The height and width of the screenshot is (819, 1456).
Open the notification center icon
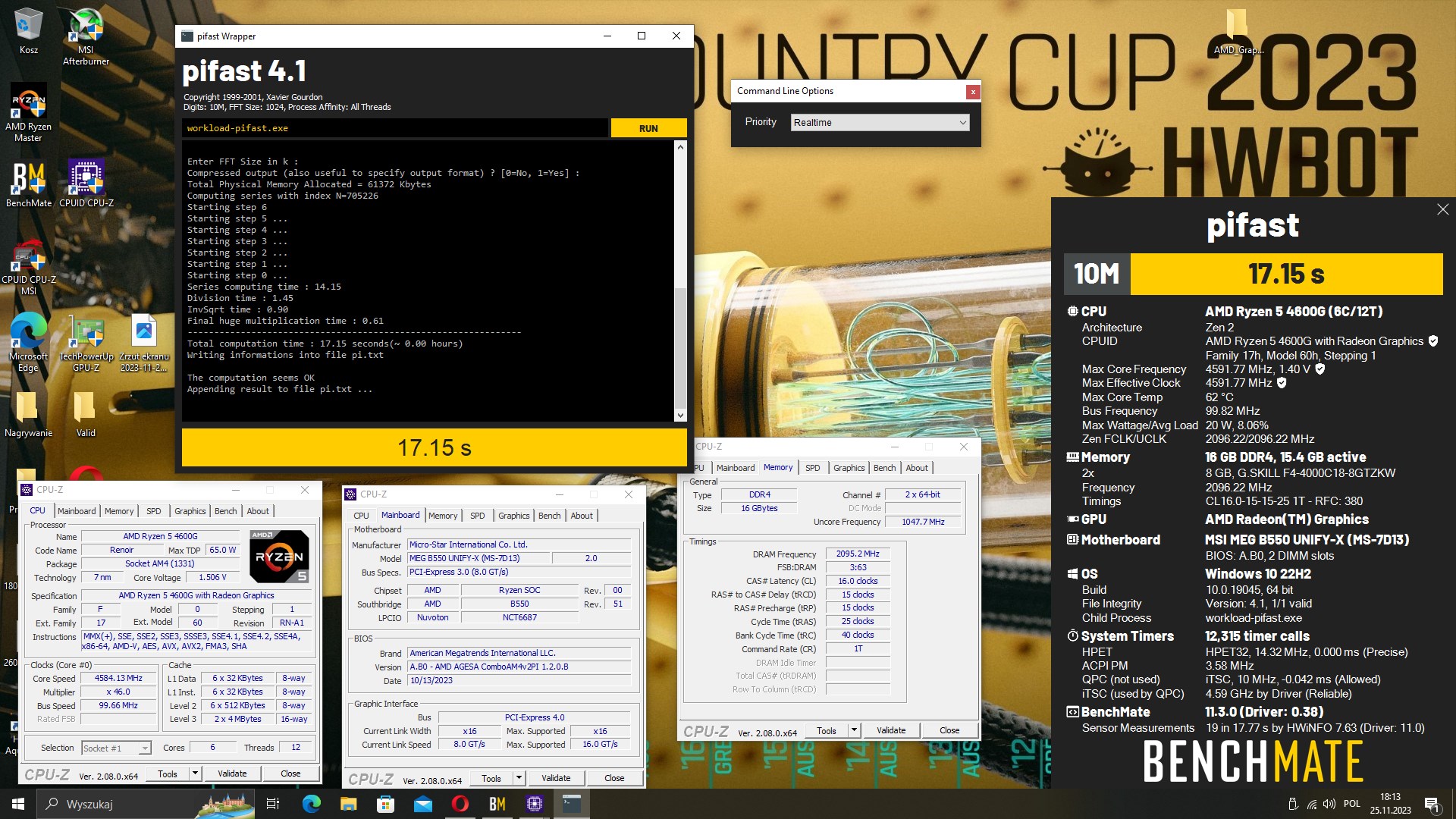point(1432,804)
